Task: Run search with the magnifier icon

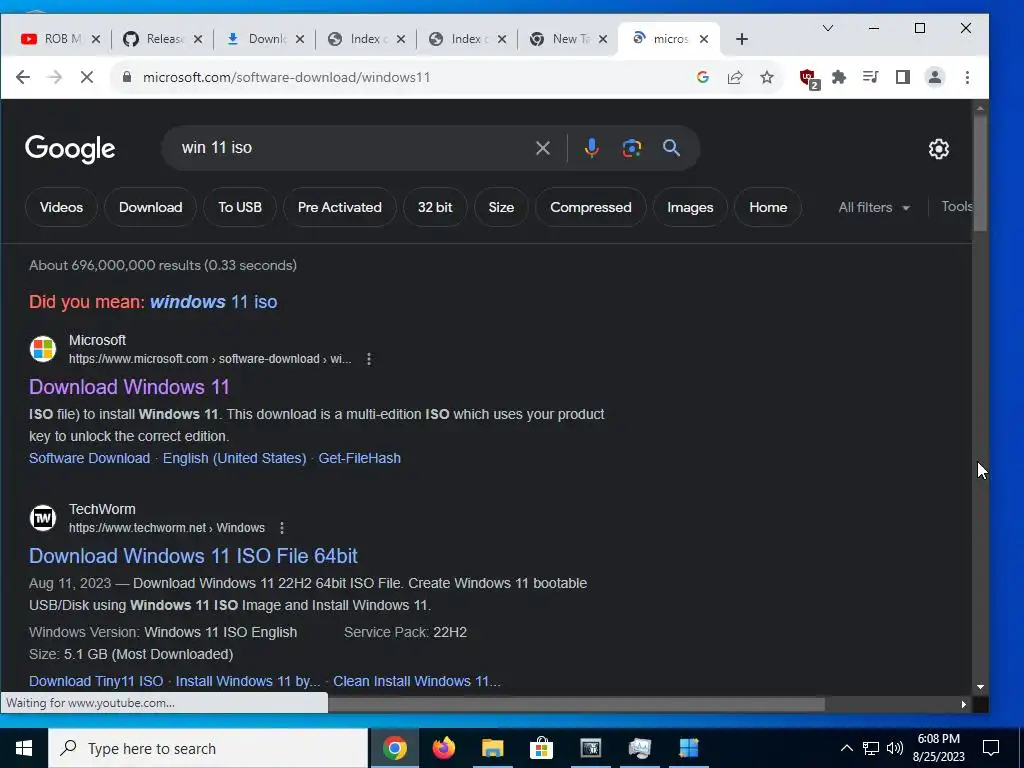Action: [671, 148]
